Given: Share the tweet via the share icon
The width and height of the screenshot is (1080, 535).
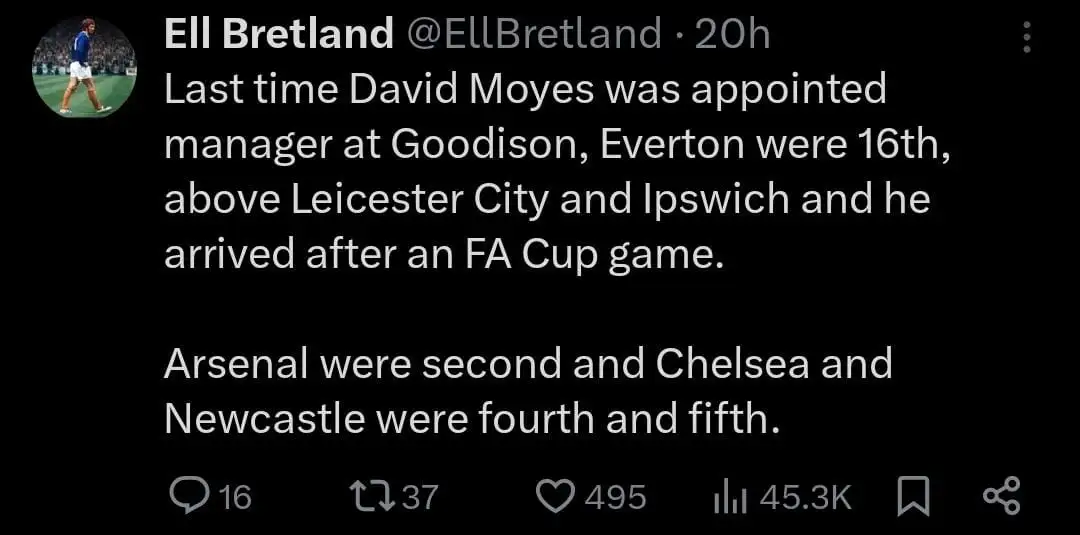Looking at the screenshot, I should pos(1001,496).
